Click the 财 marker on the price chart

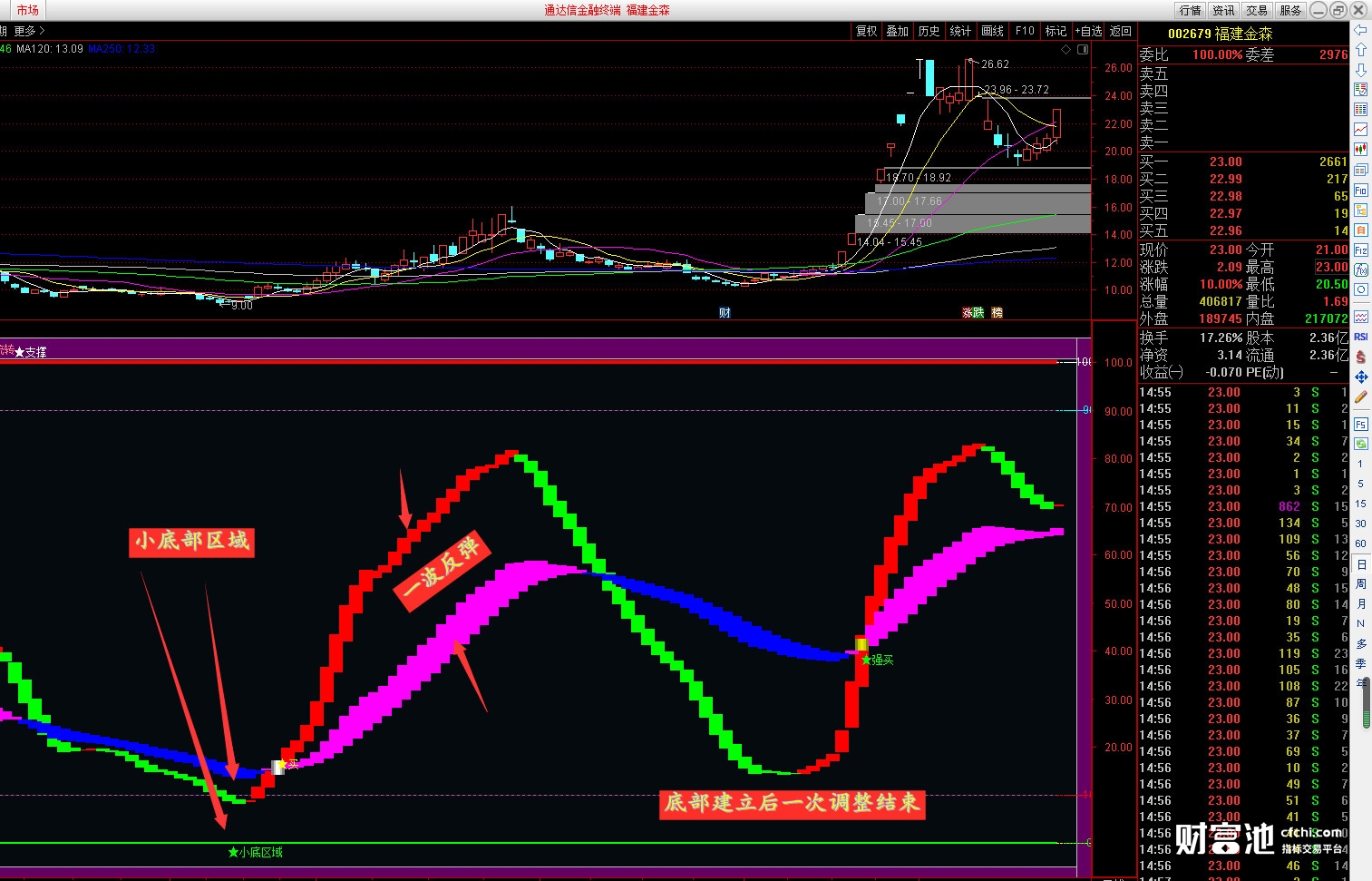point(725,313)
